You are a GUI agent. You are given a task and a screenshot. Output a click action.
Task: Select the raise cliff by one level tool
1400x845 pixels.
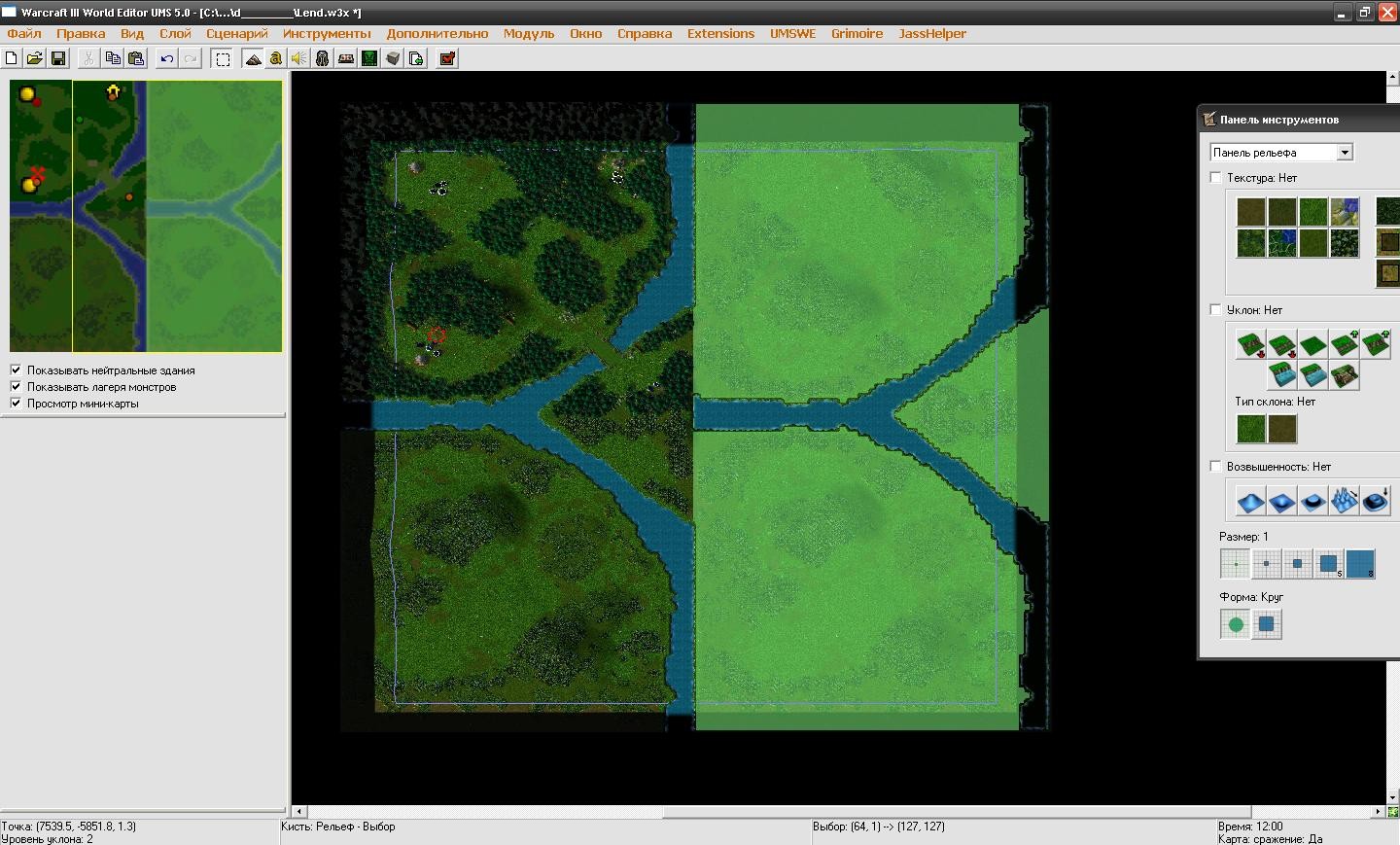(x=1345, y=344)
